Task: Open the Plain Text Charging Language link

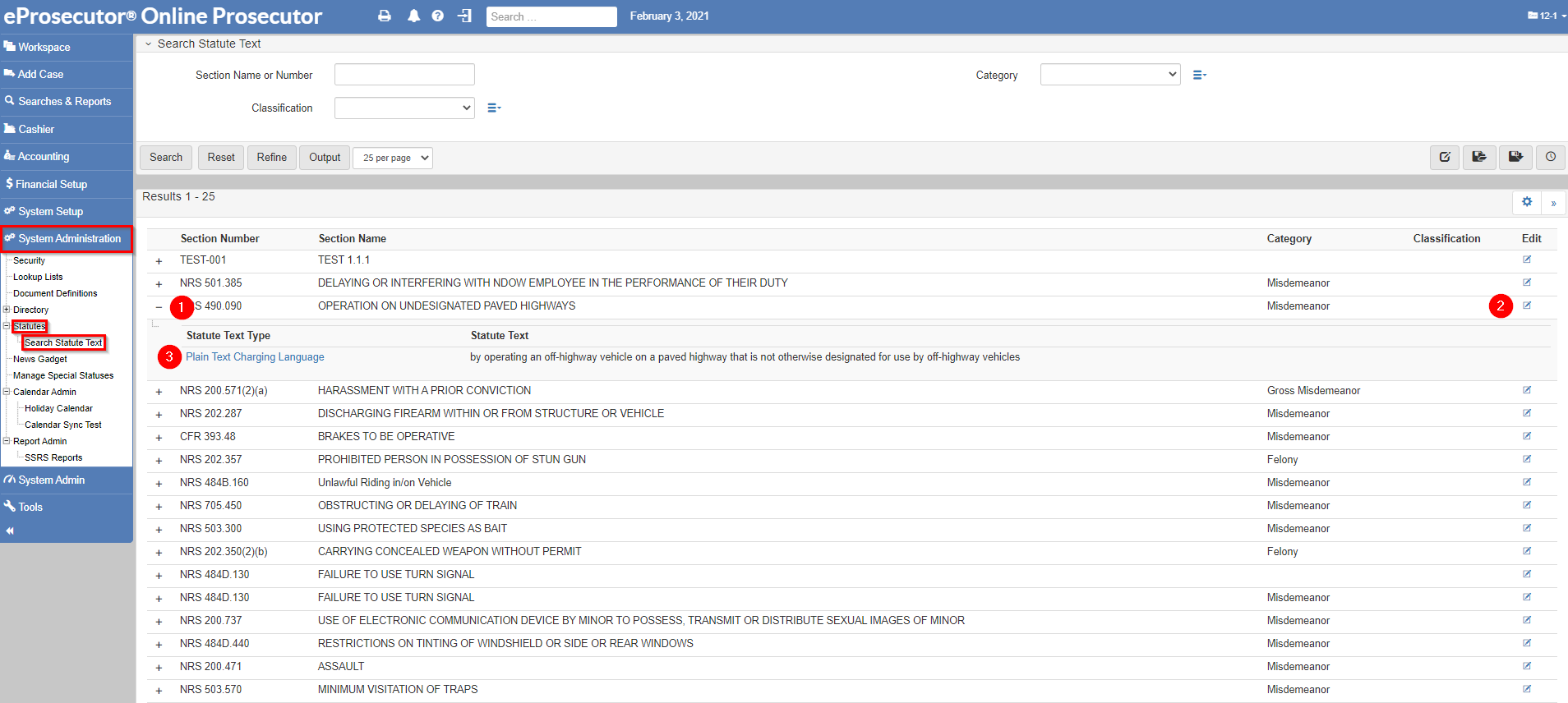Action: 255,356
